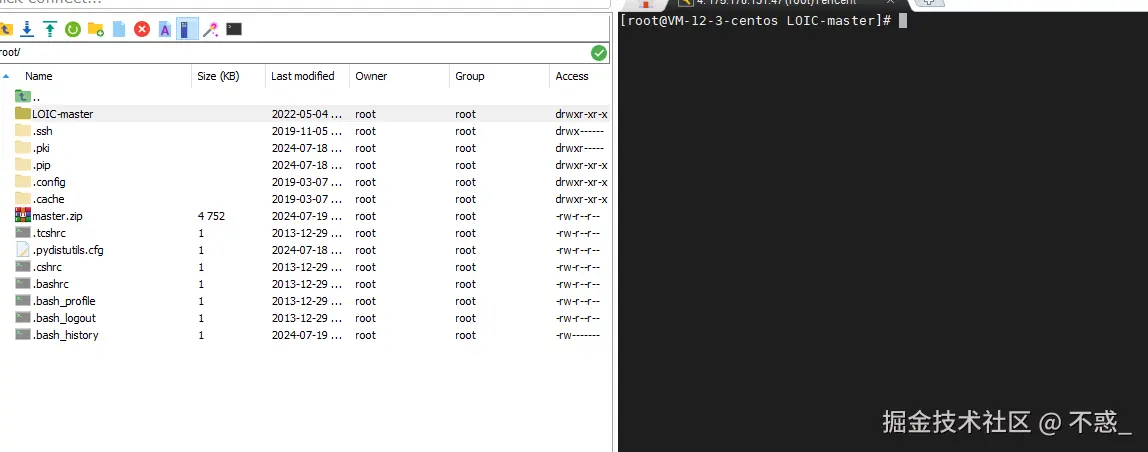This screenshot has width=1148, height=452.
Task: Select the LOIC-master folder row
Action: (x=305, y=114)
